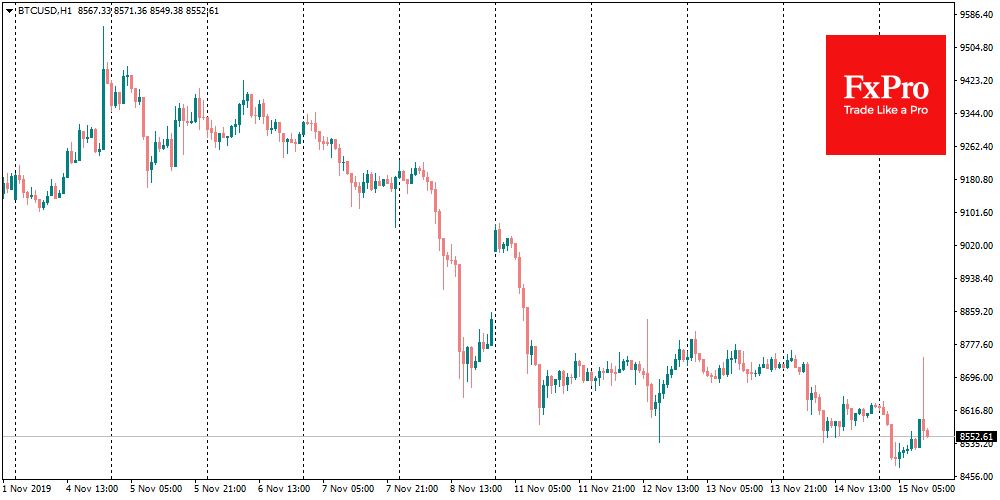Click the 9020.00 price axis label
Image resolution: width=1000 pixels, height=500 pixels.
point(977,245)
